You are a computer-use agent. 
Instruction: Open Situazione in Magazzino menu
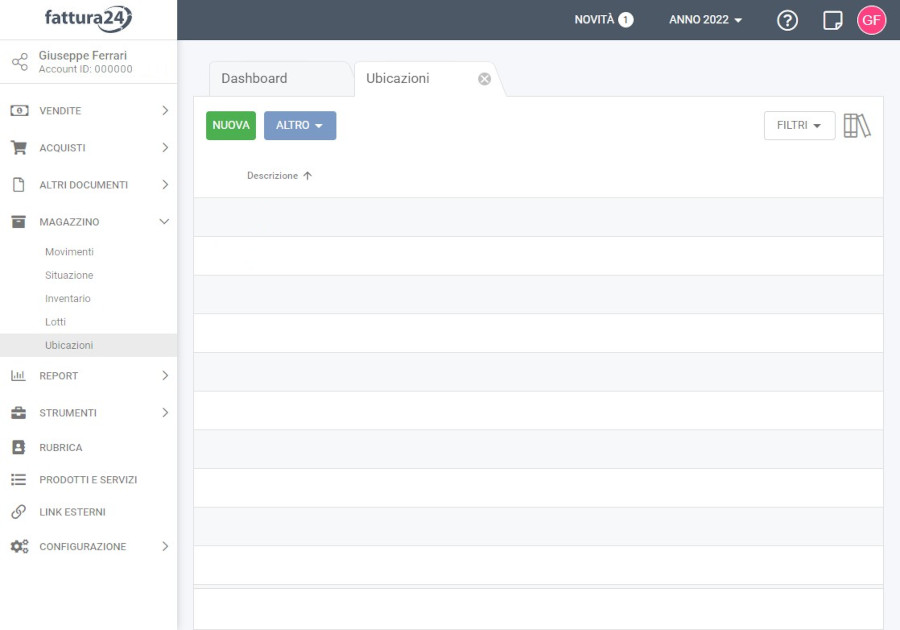pos(69,275)
